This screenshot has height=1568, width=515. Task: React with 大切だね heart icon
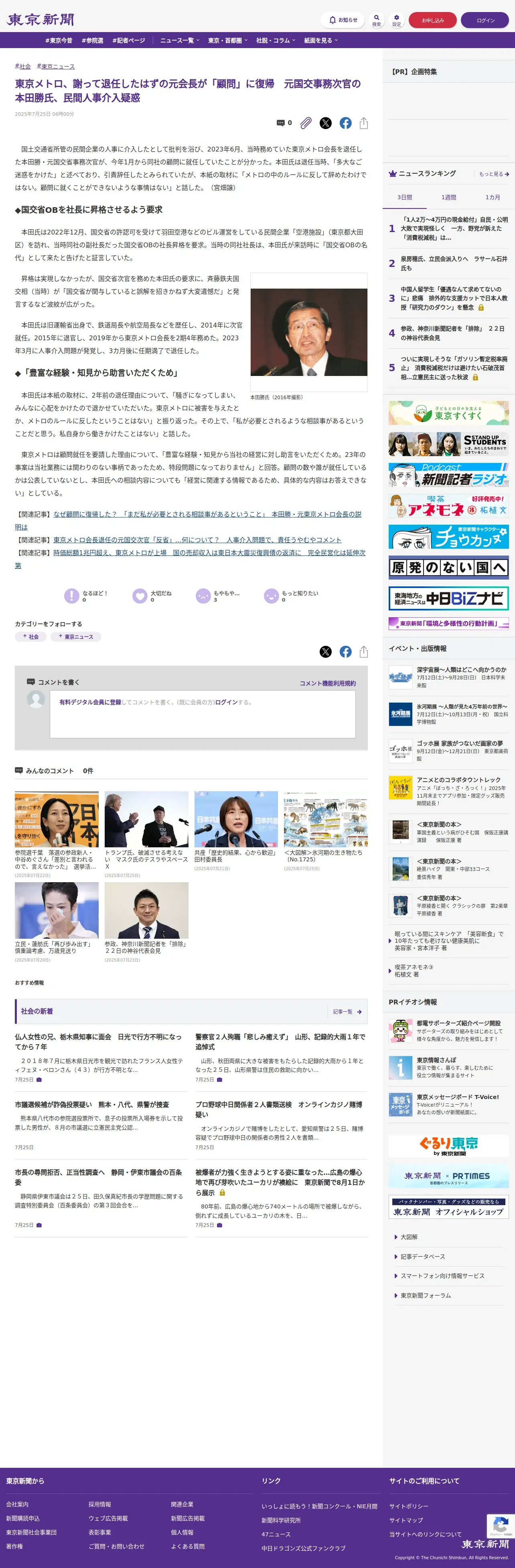click(140, 596)
